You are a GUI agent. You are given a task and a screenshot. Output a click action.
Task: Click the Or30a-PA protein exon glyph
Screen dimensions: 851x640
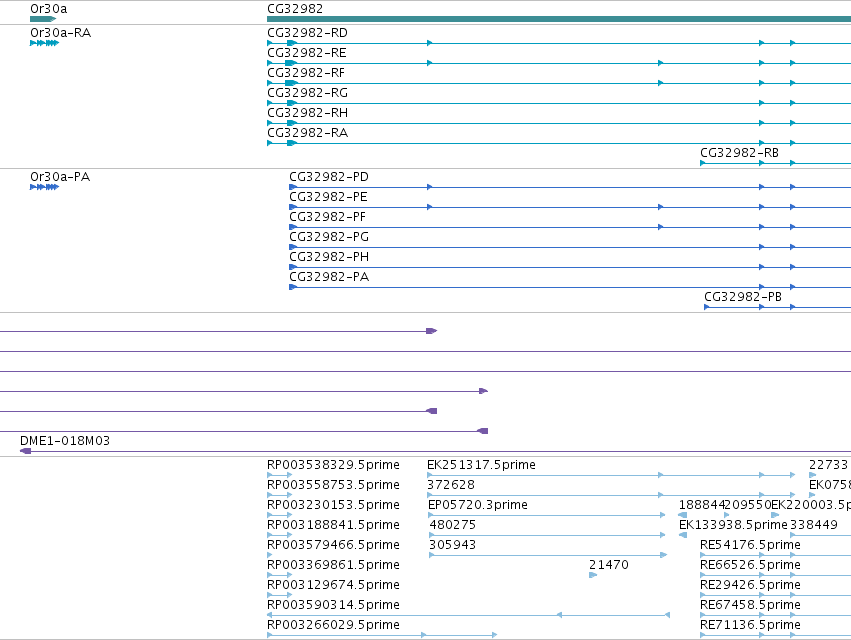coord(45,187)
